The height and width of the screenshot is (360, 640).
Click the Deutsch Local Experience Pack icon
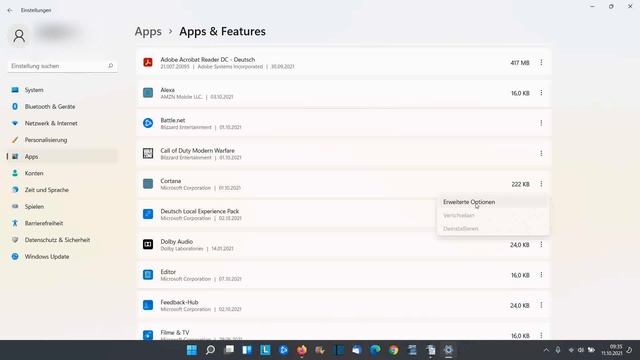click(148, 214)
